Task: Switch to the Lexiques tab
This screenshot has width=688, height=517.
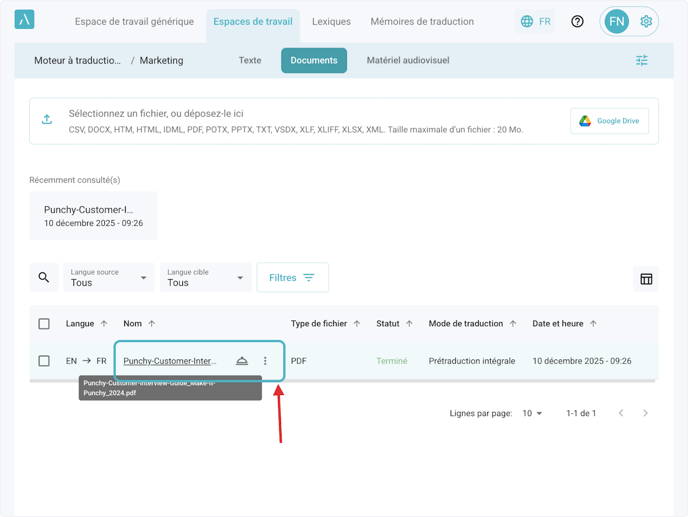Action: tap(331, 21)
